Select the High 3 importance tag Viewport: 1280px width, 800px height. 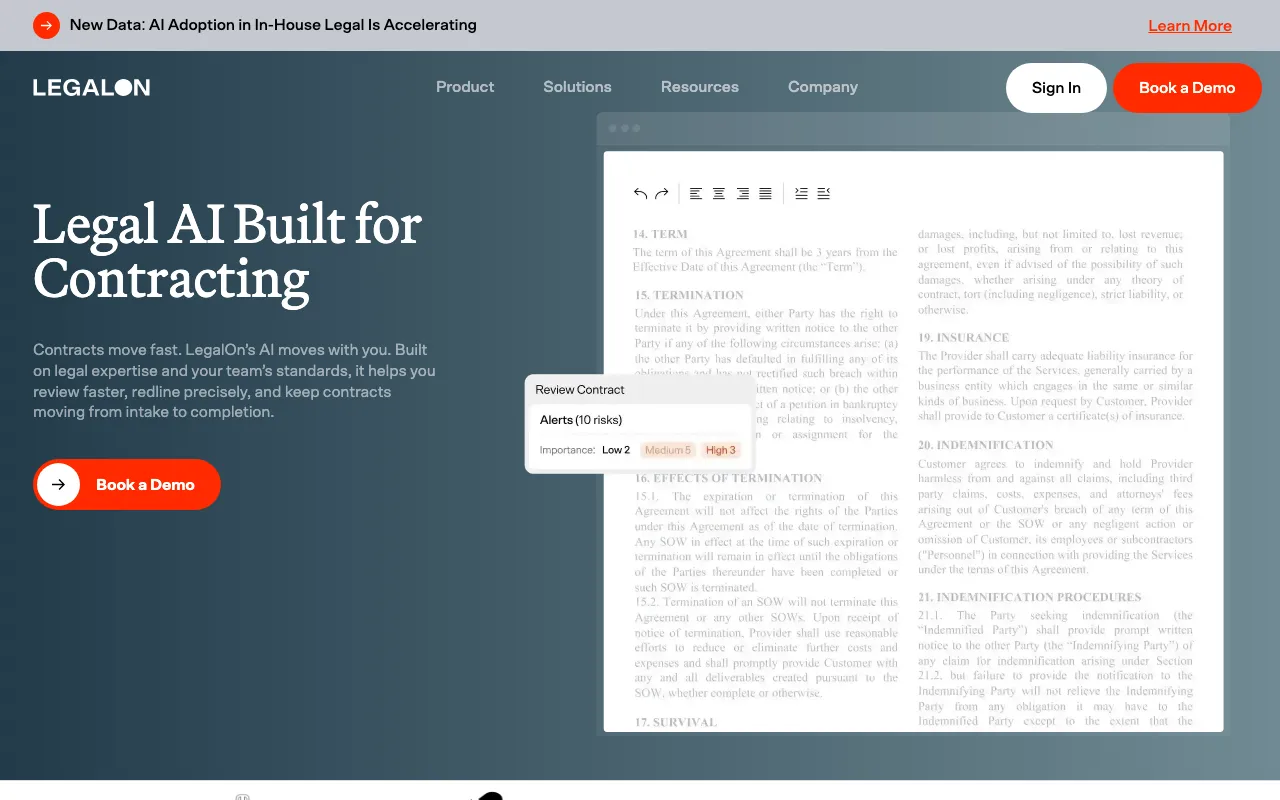pos(721,450)
